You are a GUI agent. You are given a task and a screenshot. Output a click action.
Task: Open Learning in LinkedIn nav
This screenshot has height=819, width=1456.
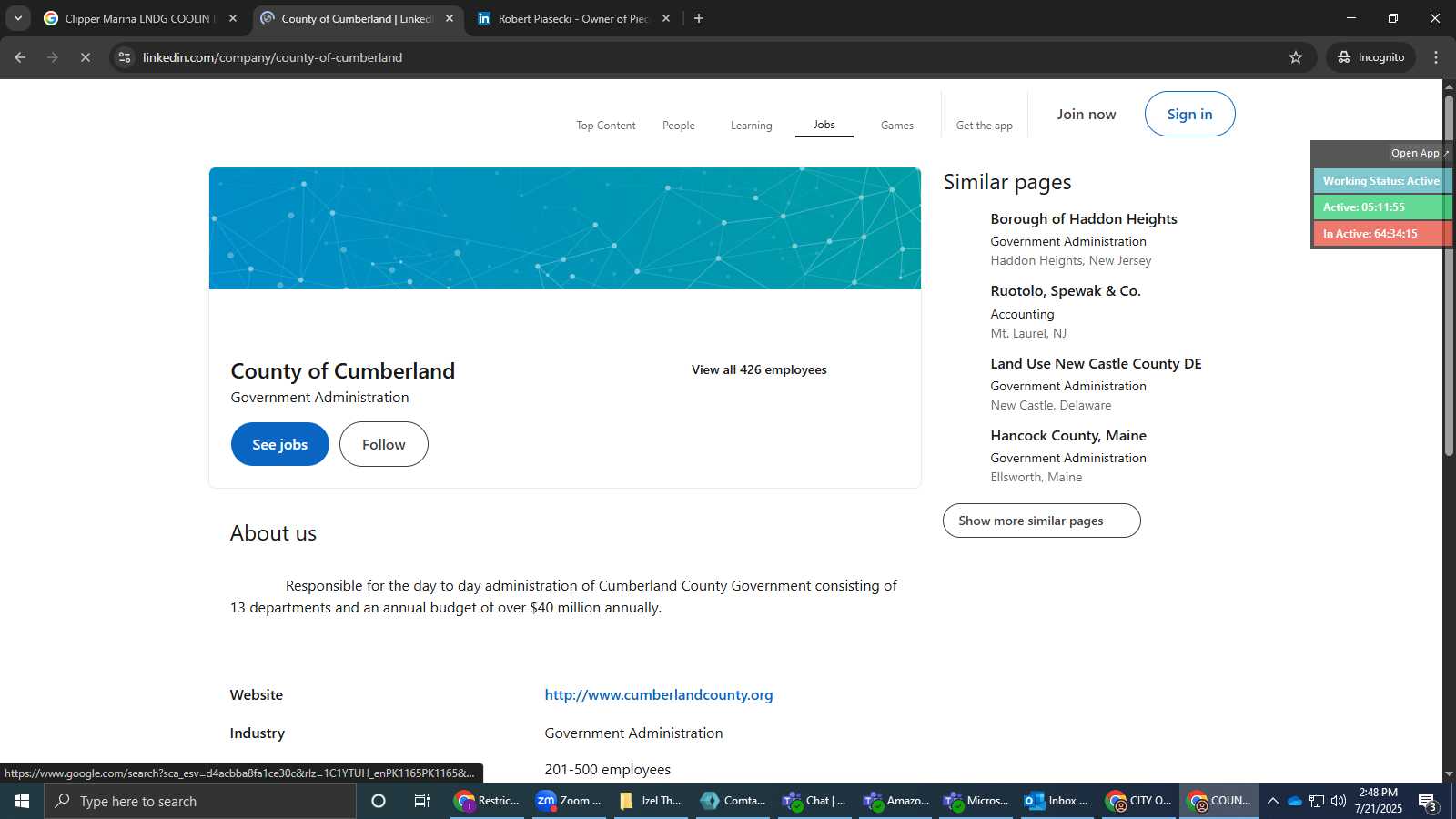pos(752,126)
